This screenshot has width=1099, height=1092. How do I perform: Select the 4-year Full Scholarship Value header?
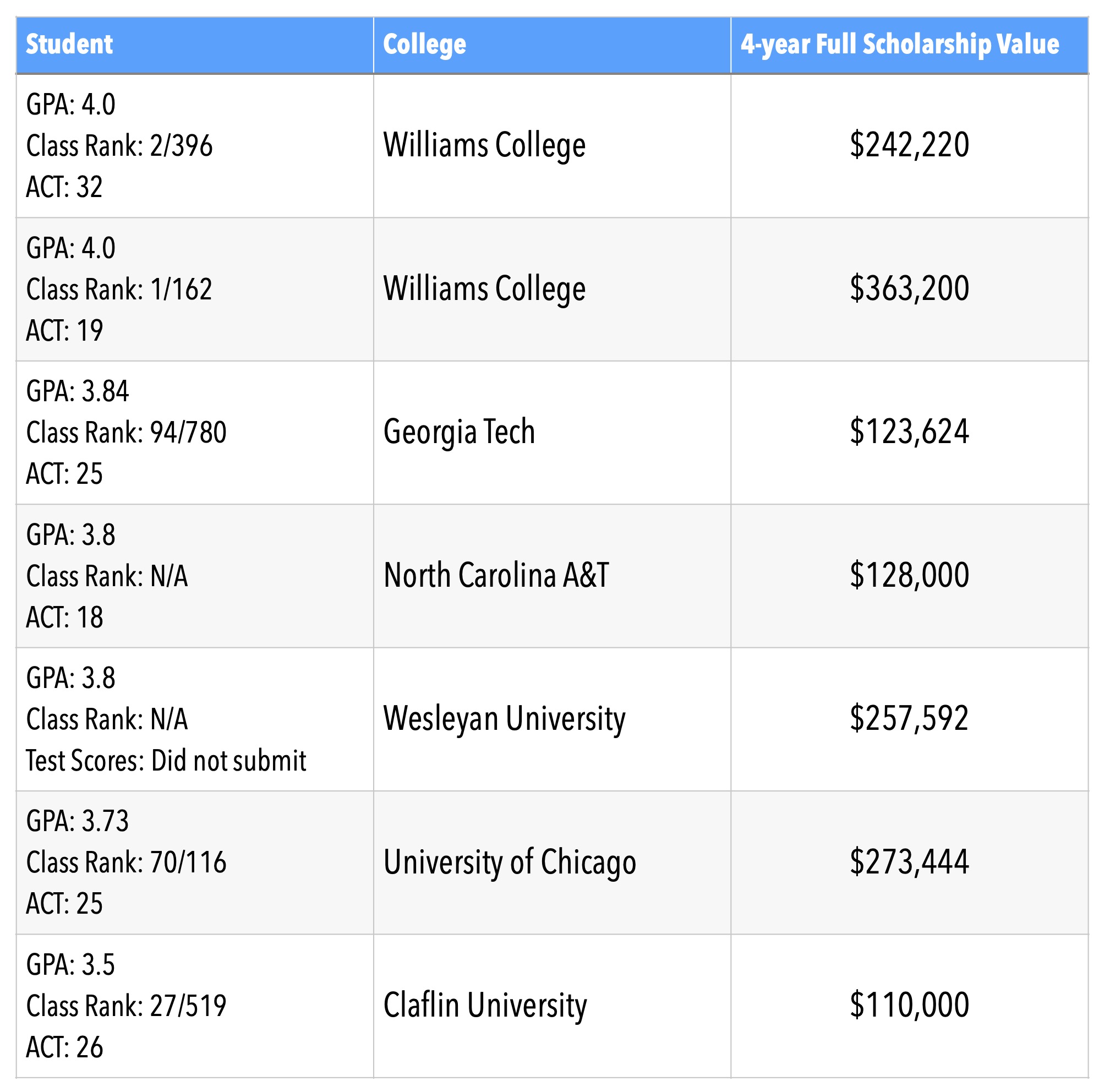(x=899, y=45)
